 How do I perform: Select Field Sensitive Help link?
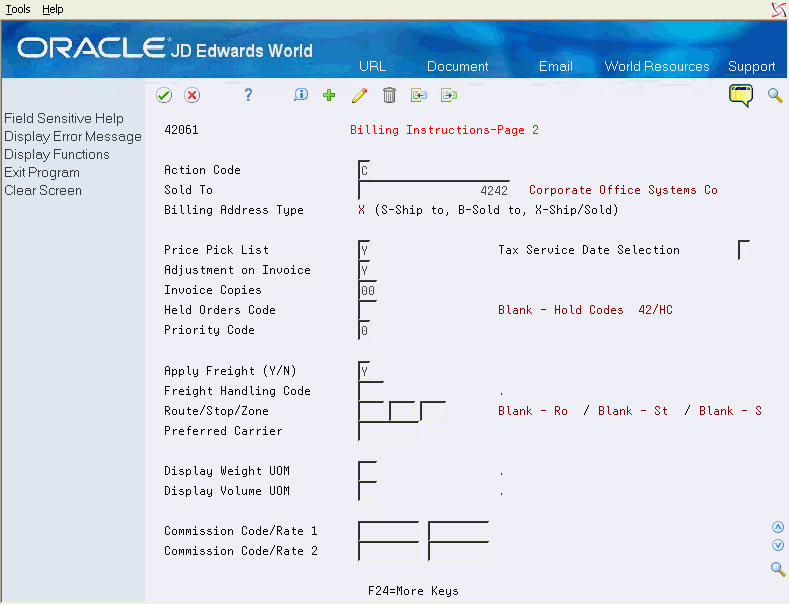click(x=64, y=118)
